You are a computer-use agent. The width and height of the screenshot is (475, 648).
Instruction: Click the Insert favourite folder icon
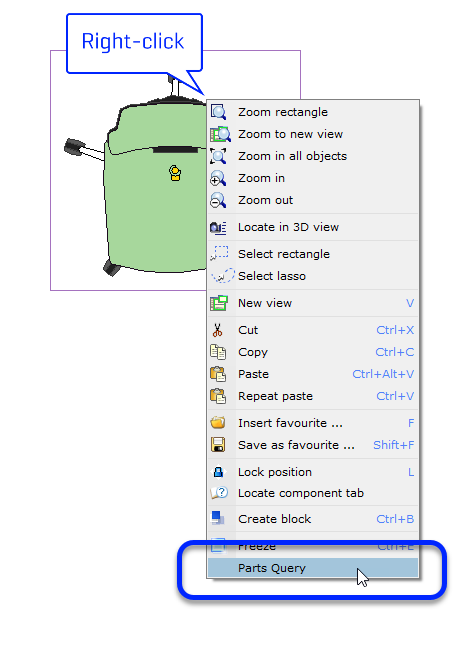218,423
